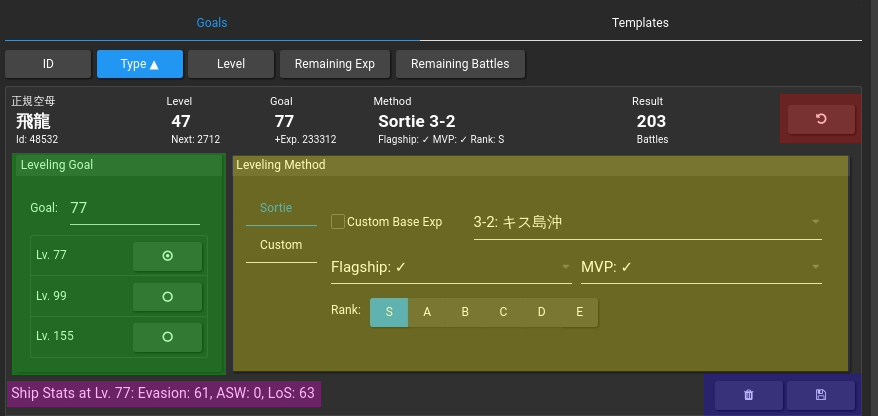
Task: Click the 'Id: 48532' text
Action: (x=37, y=139)
